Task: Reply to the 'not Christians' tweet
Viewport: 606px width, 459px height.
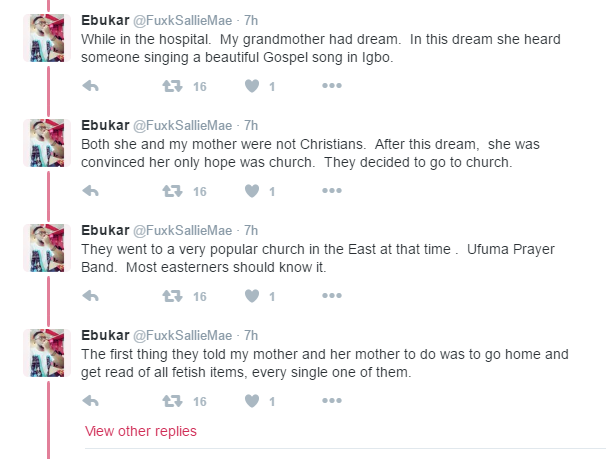Action: pos(90,191)
